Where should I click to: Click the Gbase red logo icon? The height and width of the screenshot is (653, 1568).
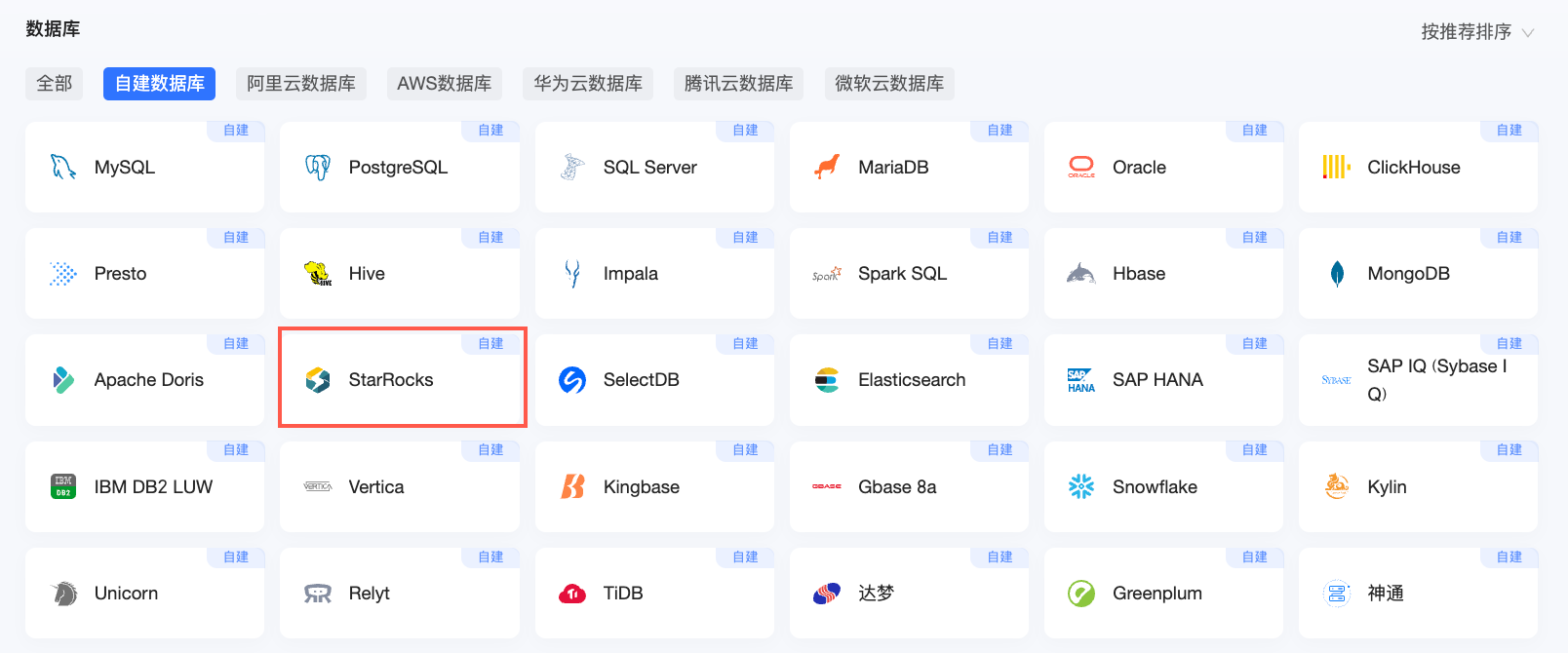click(x=827, y=486)
